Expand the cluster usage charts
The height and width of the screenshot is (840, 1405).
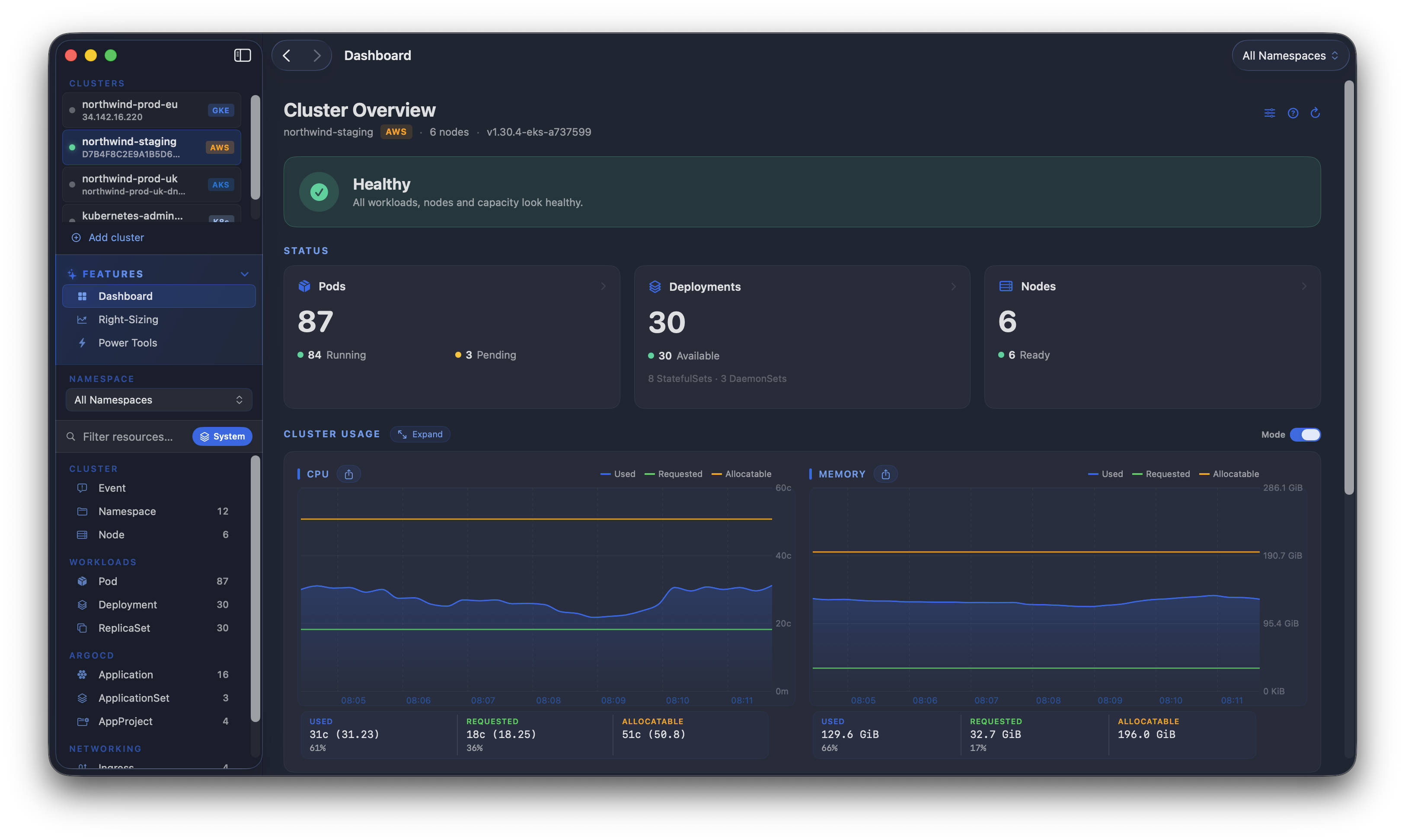[x=420, y=434]
